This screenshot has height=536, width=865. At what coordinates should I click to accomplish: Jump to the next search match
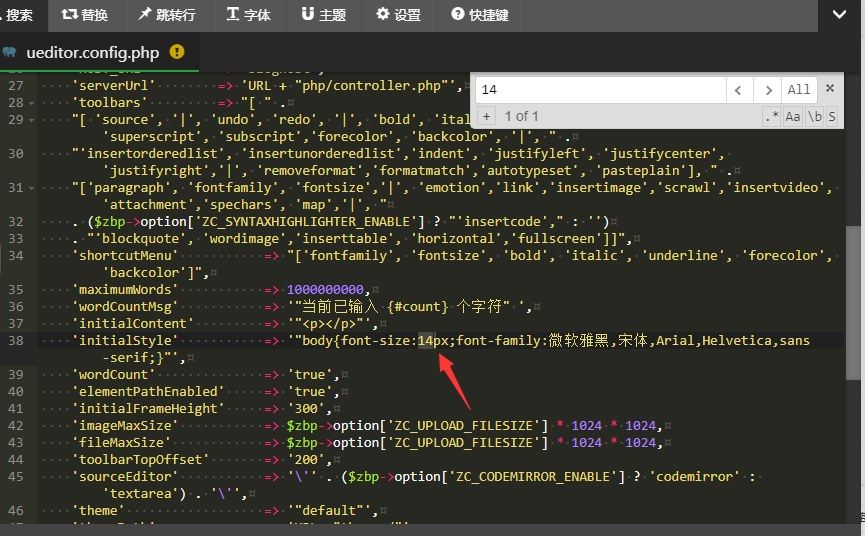767,90
